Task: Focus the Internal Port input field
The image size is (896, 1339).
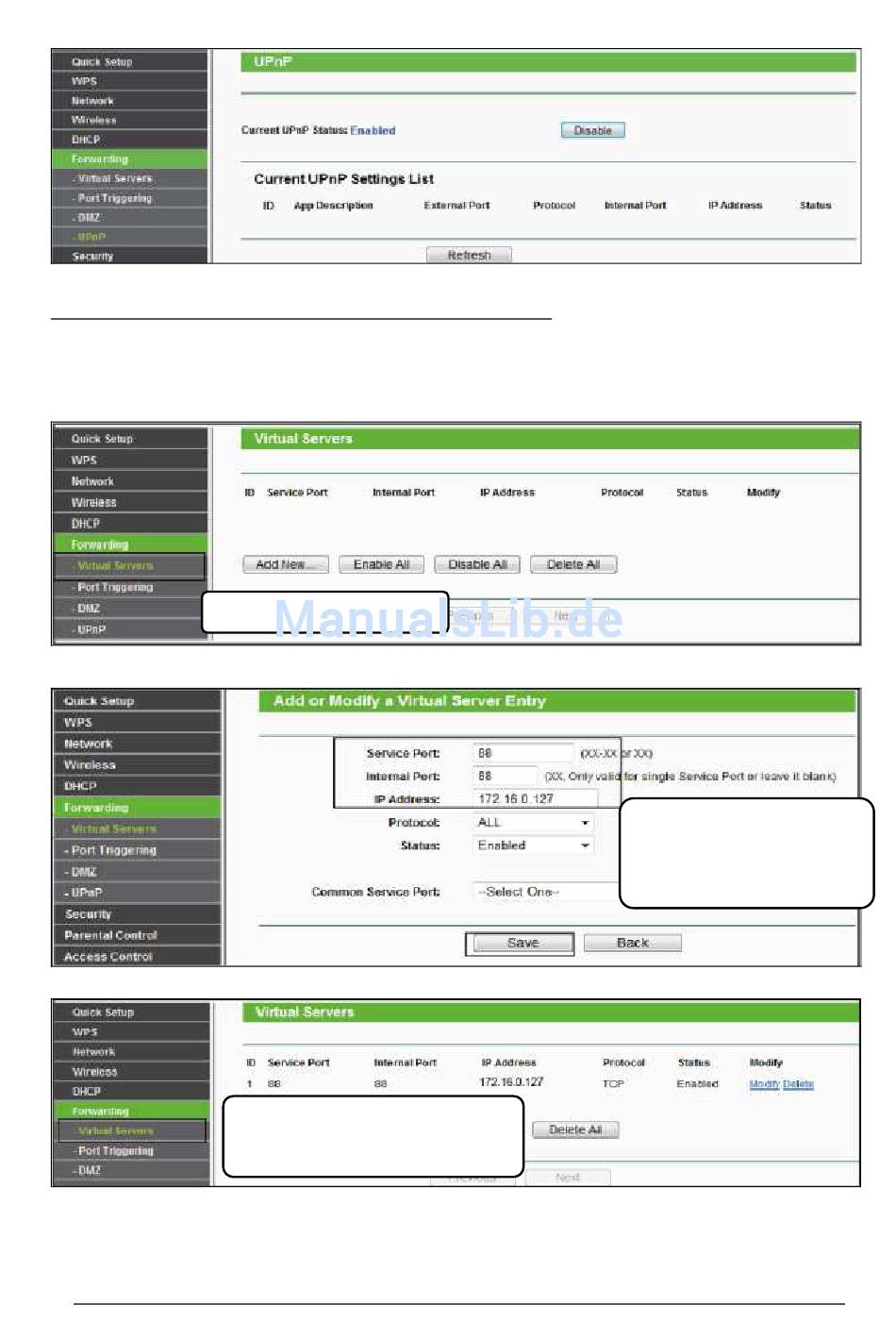Action: [505, 776]
